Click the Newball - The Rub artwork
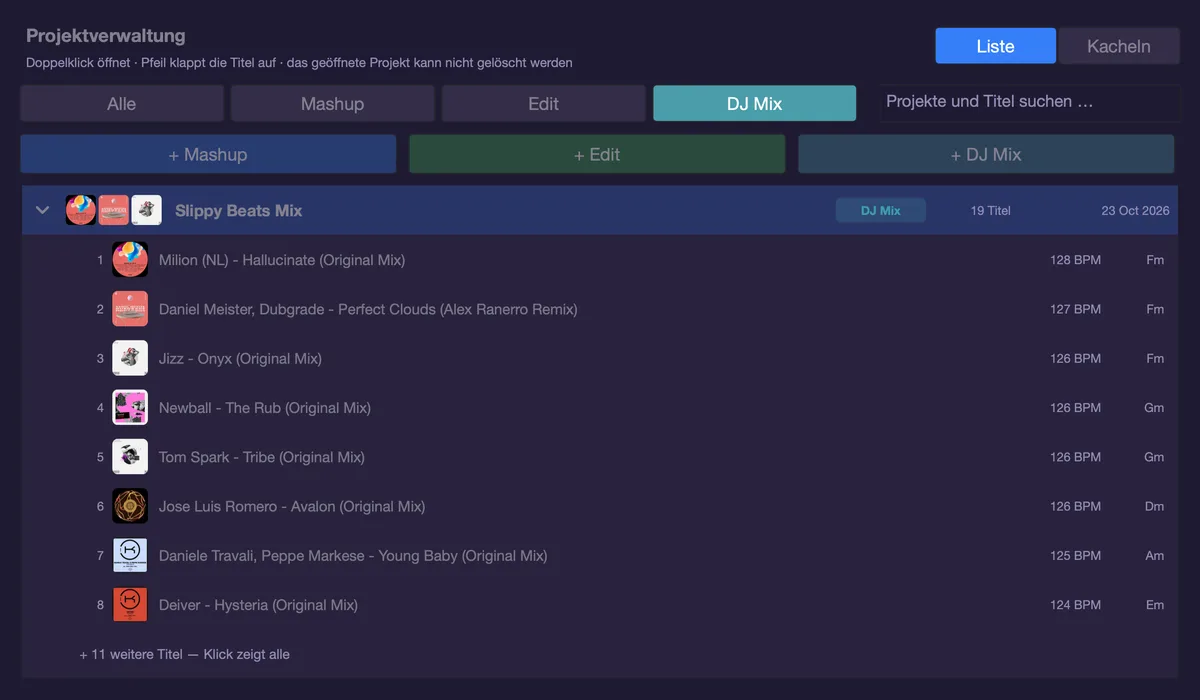 [x=130, y=408]
